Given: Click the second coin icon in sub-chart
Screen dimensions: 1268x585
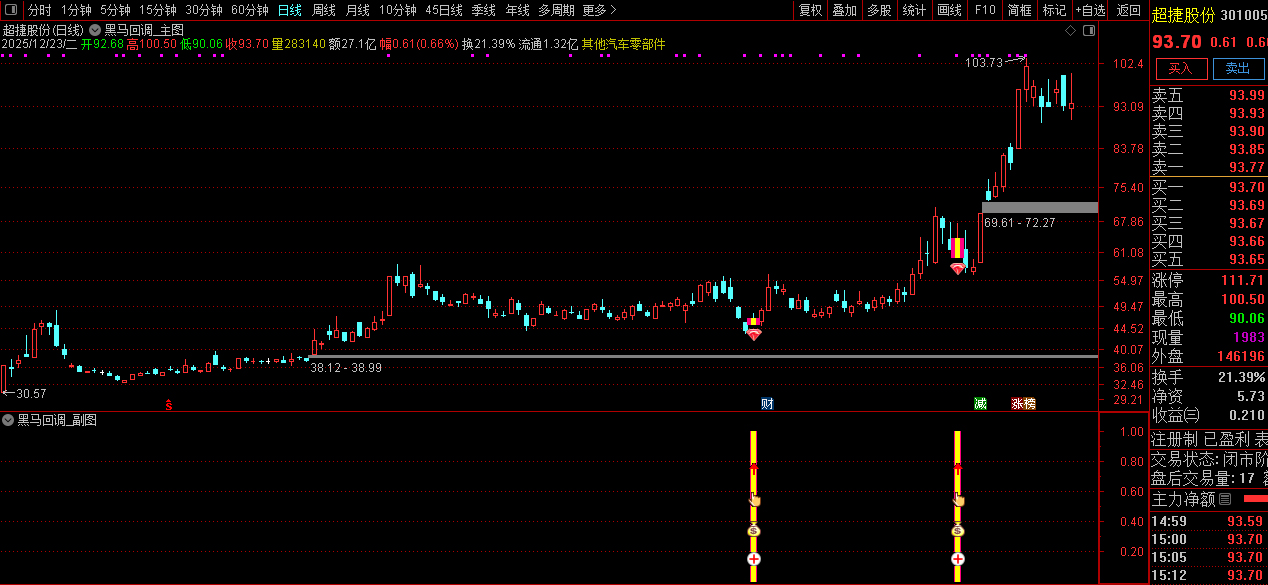Looking at the screenshot, I should pyautogui.click(x=957, y=530).
